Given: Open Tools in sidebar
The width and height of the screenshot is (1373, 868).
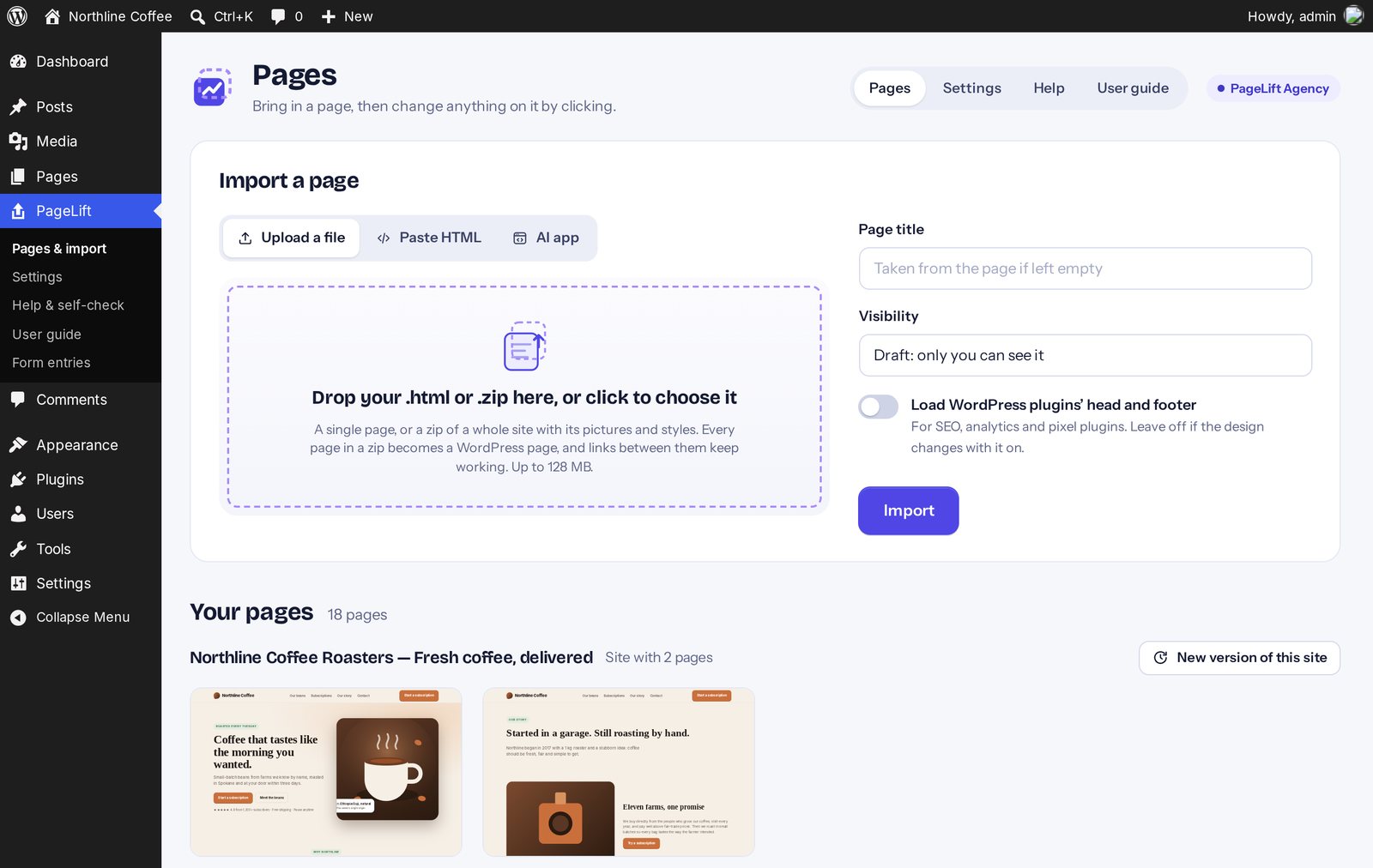Looking at the screenshot, I should point(81,549).
